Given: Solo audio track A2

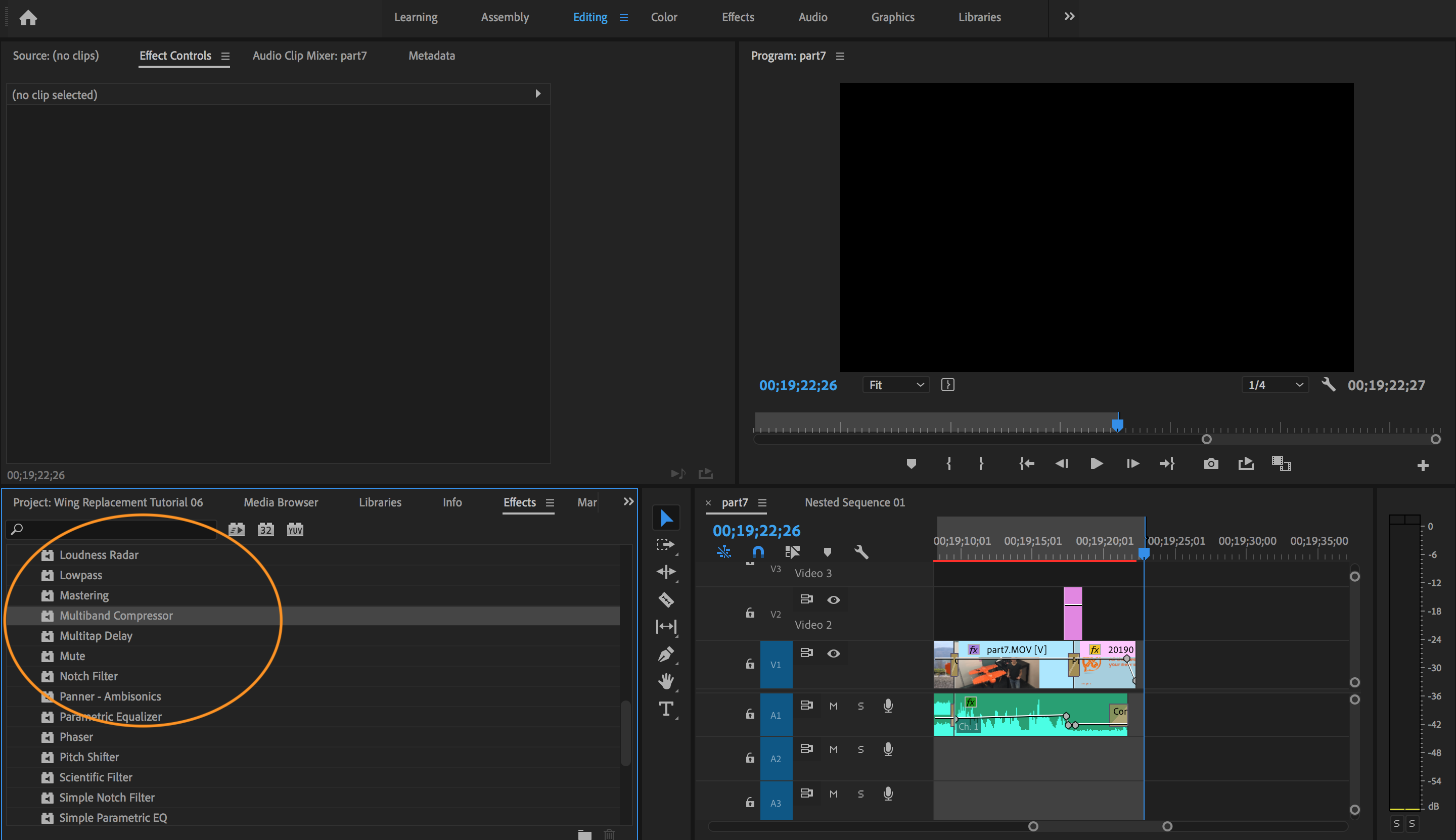Looking at the screenshot, I should 860,750.
